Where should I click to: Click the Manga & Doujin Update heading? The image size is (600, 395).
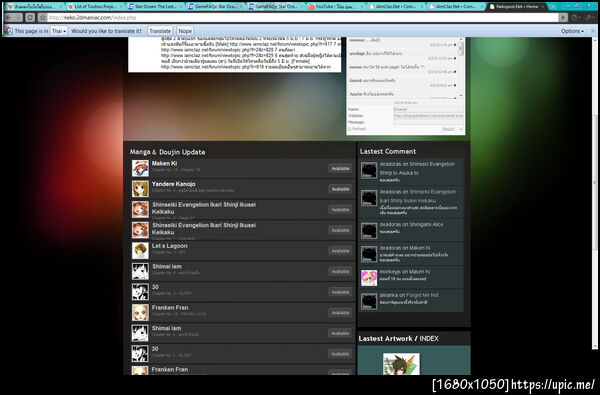(167, 152)
